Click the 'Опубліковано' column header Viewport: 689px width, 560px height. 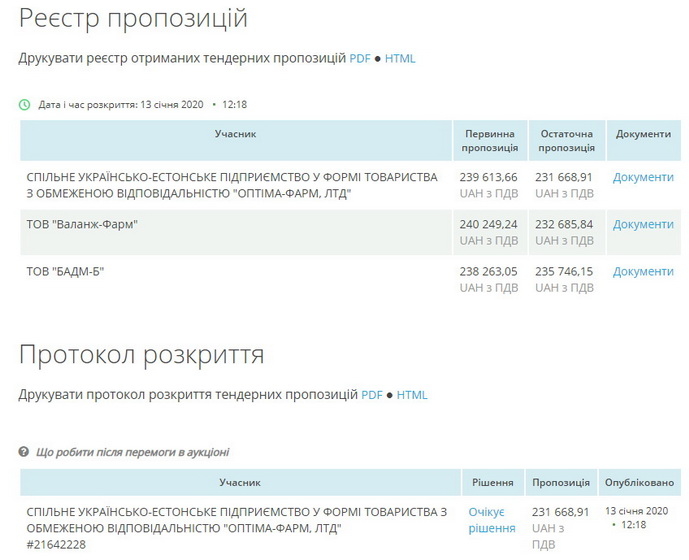pyautogui.click(x=639, y=482)
